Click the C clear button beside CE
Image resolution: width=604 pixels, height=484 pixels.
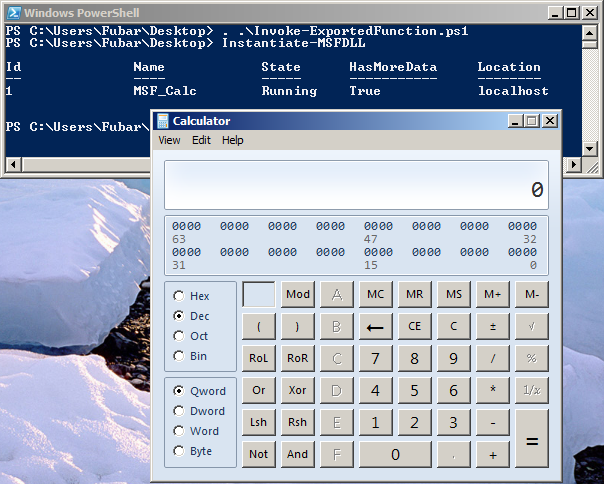[454, 326]
